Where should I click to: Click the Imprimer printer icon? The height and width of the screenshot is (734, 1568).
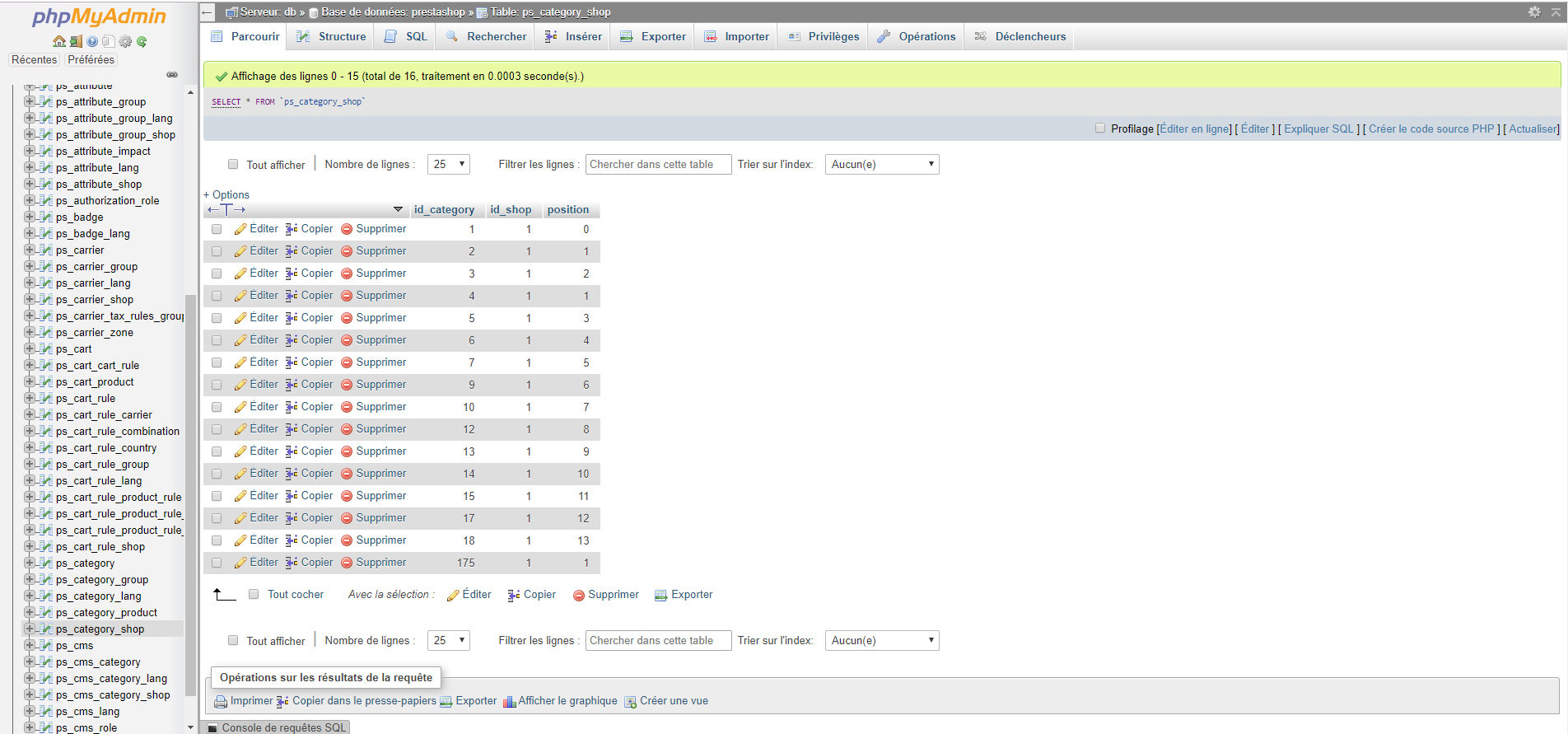pos(221,702)
